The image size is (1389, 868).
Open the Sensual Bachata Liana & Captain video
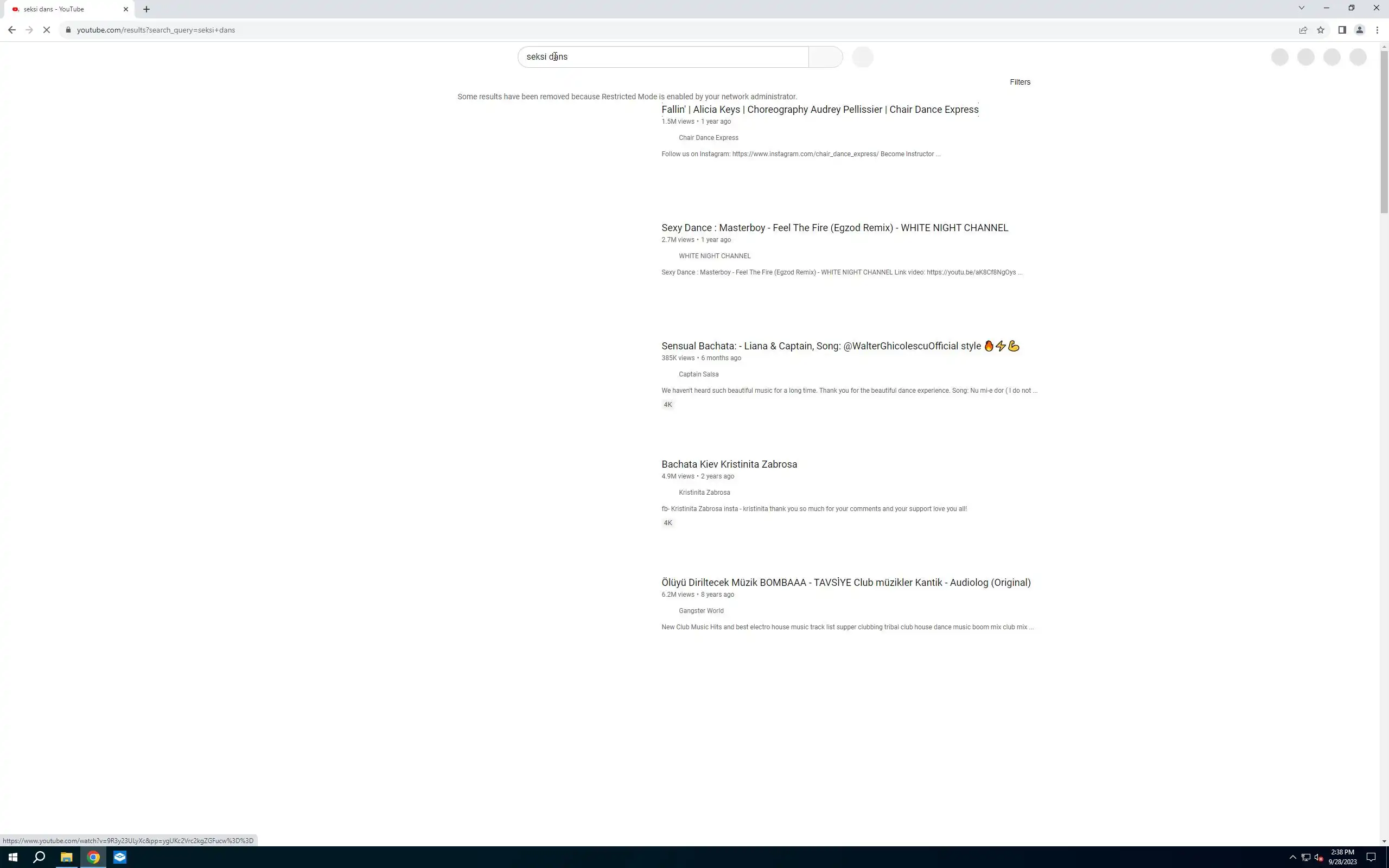tap(821, 346)
